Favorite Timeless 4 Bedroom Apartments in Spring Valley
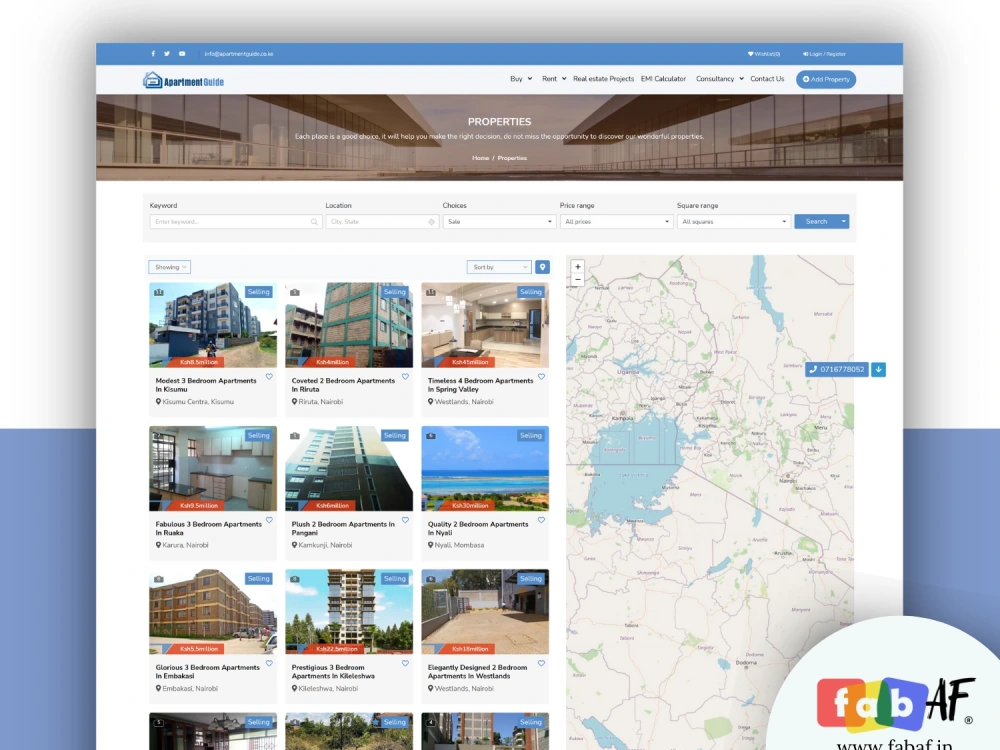Image resolution: width=1000 pixels, height=750 pixels. tap(541, 377)
